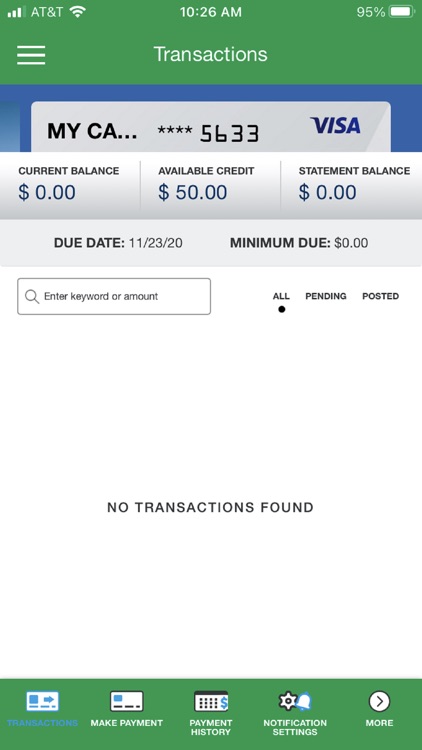
Task: Tap the VISA logo on card
Action: coord(335,126)
